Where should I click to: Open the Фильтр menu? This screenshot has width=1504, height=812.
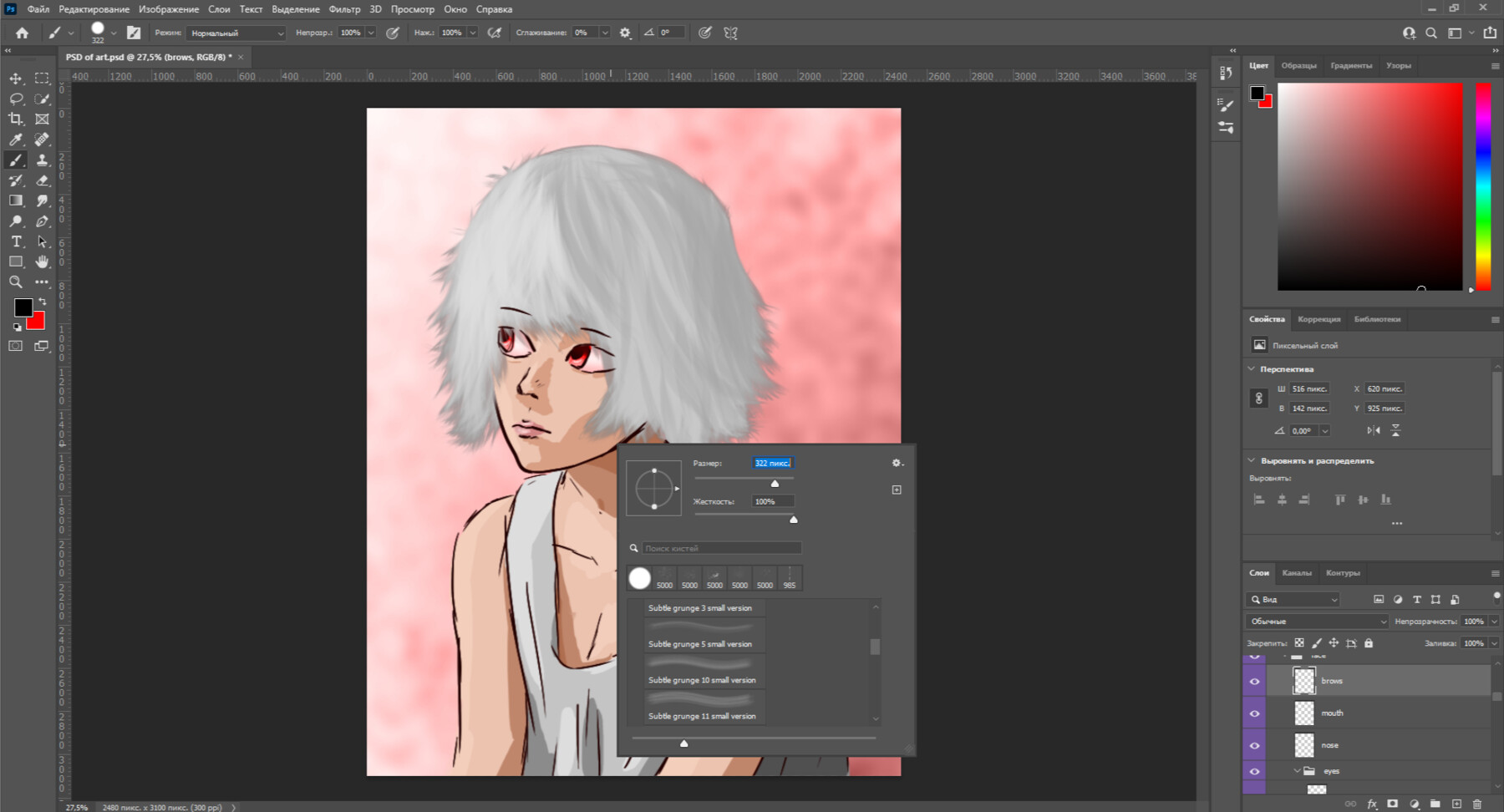pyautogui.click(x=344, y=9)
